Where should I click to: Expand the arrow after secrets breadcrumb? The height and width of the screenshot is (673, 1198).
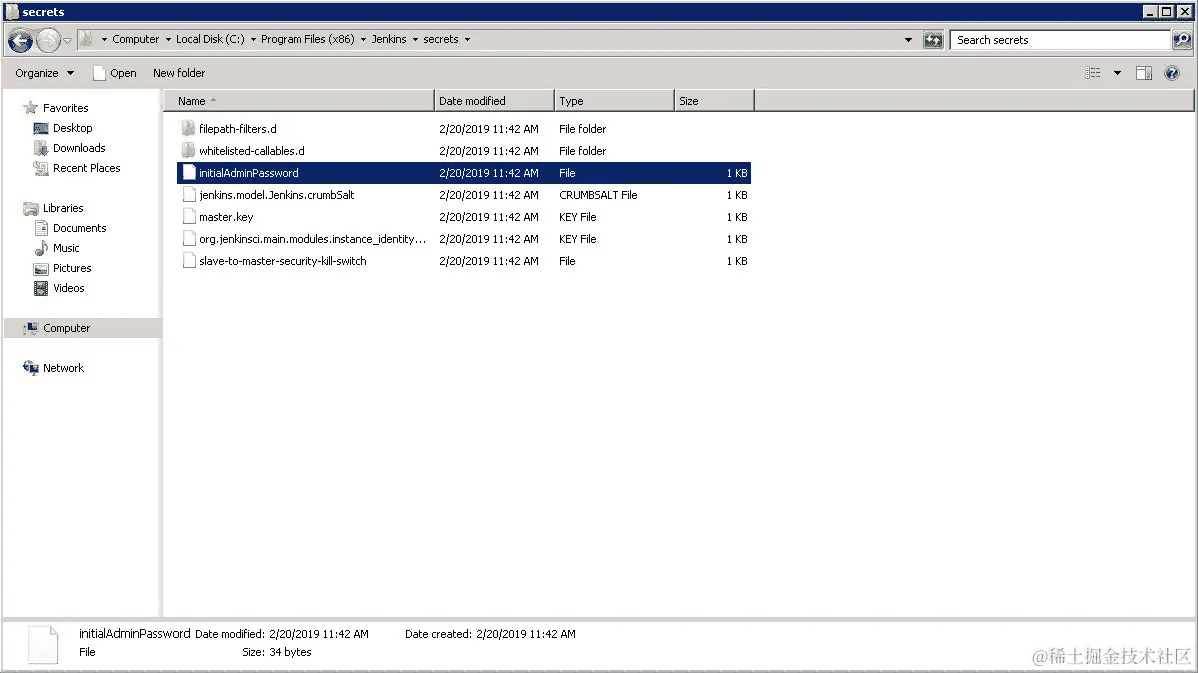tap(467, 40)
